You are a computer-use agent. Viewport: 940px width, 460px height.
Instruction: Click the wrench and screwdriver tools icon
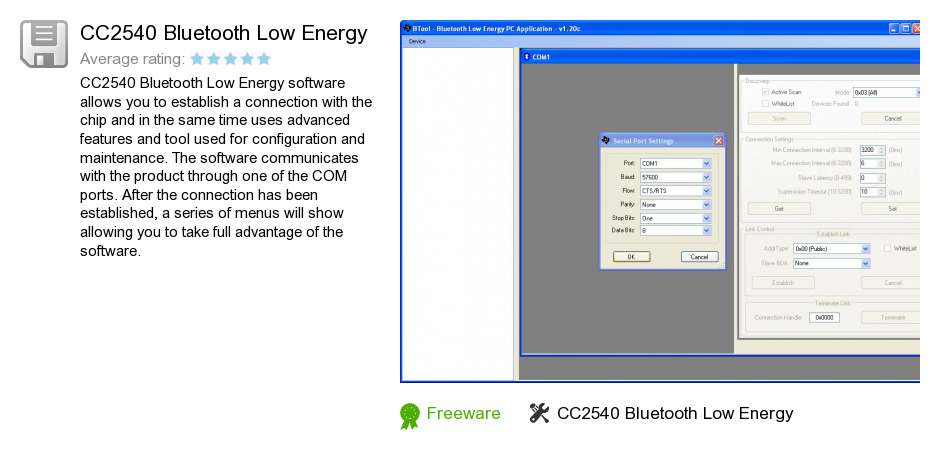click(x=539, y=413)
